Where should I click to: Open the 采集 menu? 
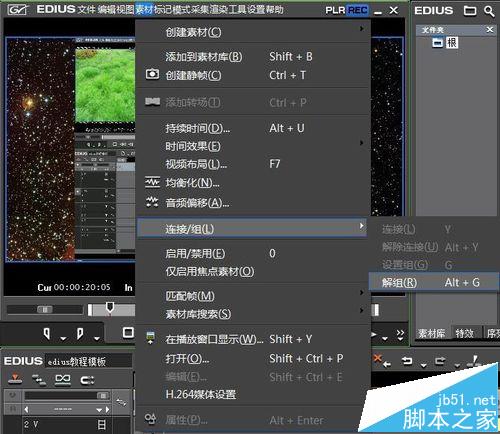(x=200, y=9)
